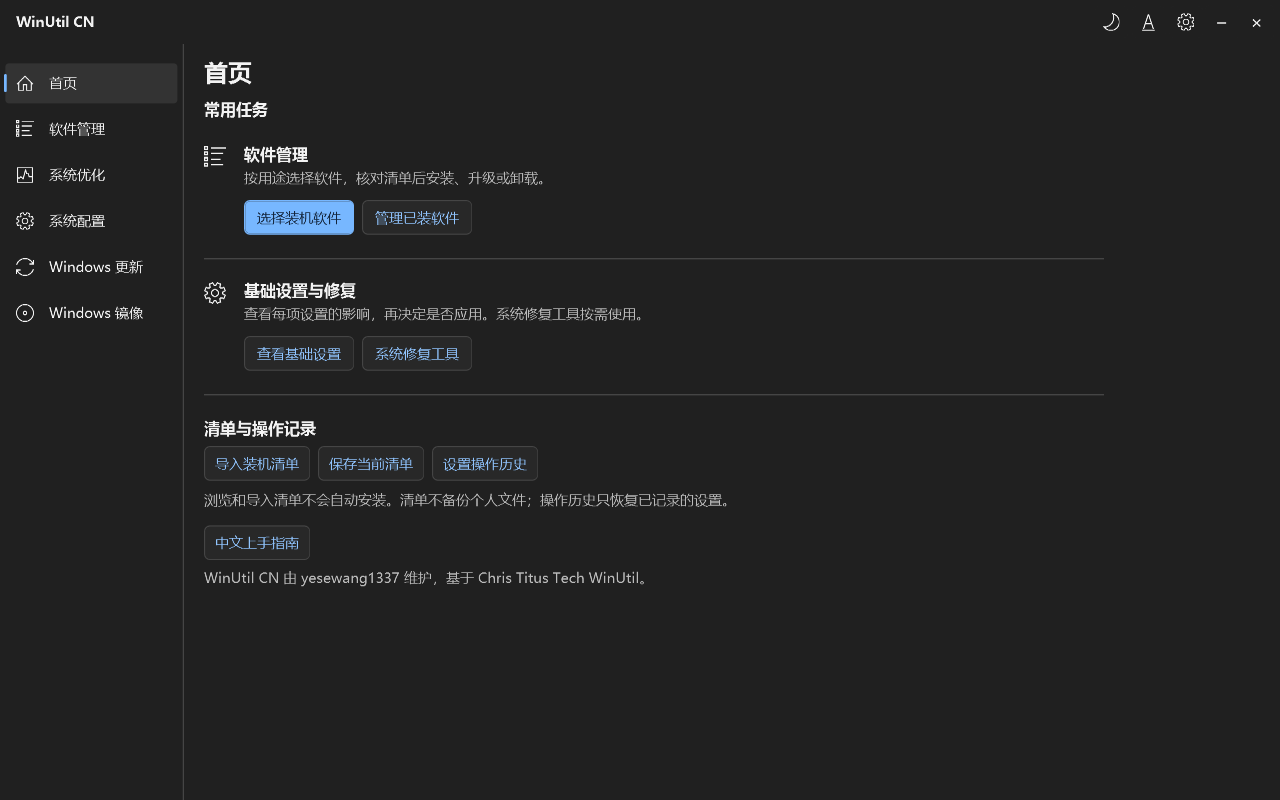Open 系统修复工具 button
The image size is (1280, 800).
pyautogui.click(x=417, y=354)
